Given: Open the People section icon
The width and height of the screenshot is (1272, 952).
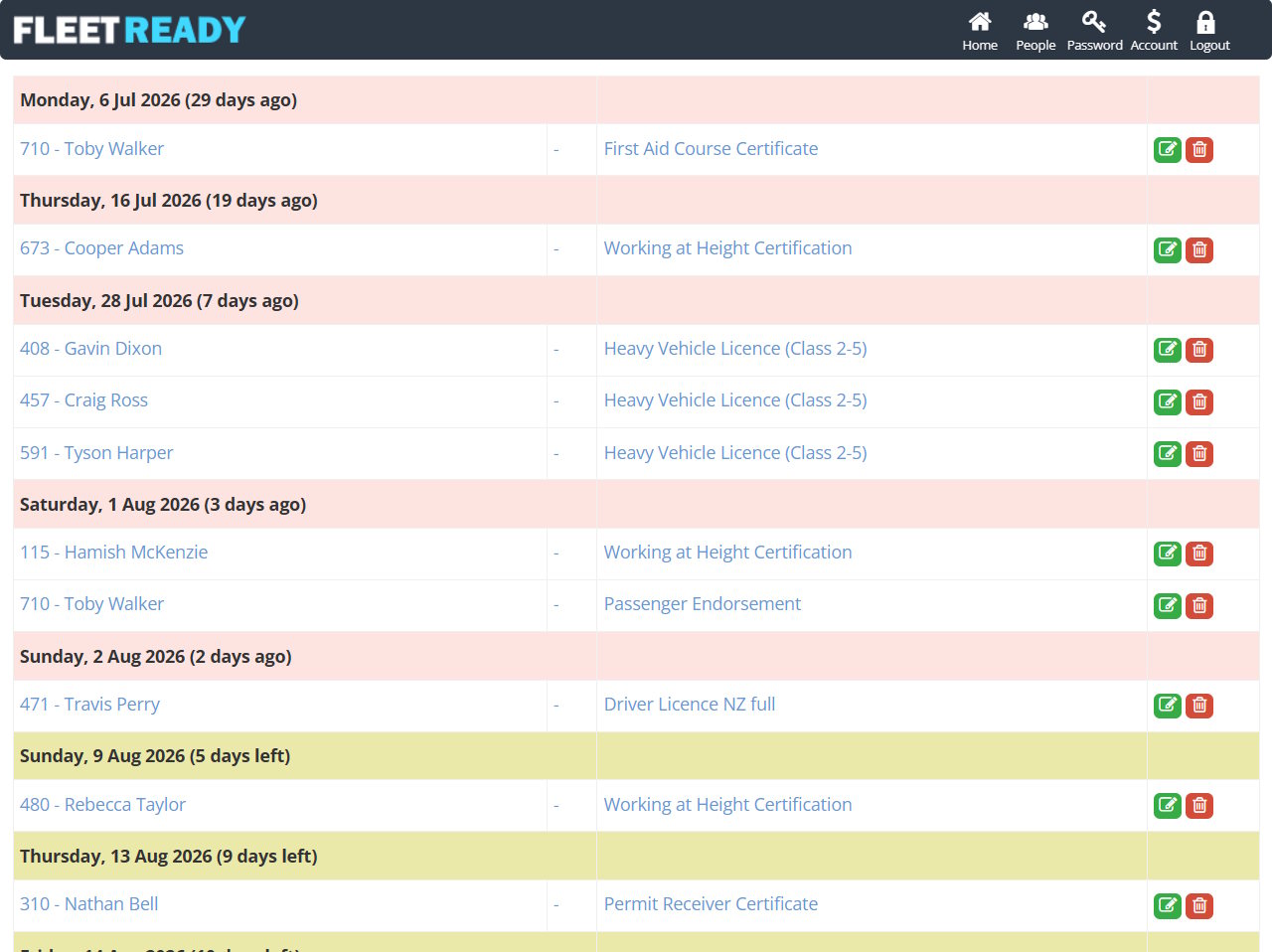Looking at the screenshot, I should (1035, 22).
